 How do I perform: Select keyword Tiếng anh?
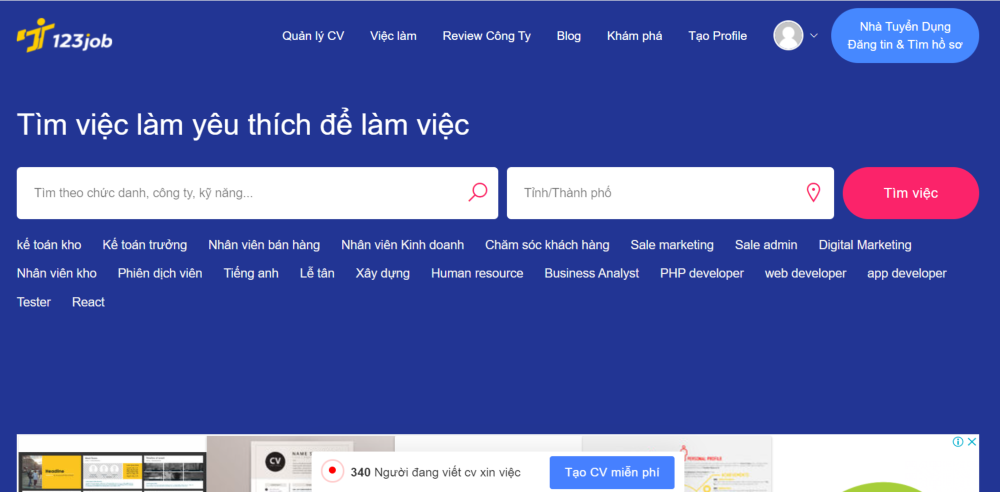click(x=251, y=273)
